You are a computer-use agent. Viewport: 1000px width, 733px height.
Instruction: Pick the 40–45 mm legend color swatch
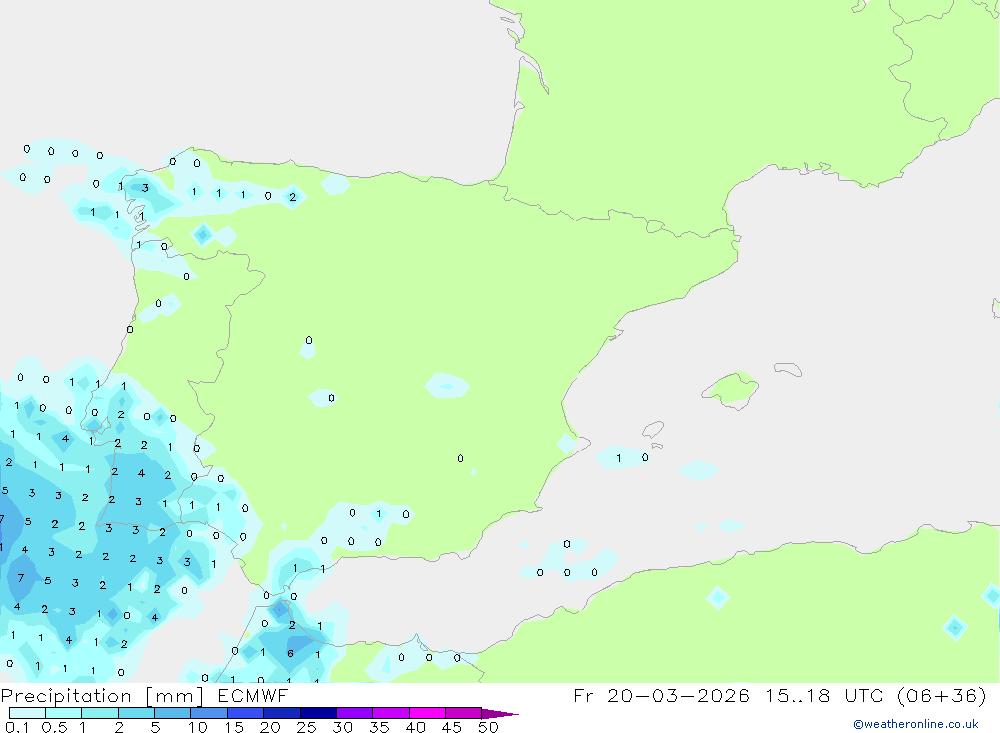pos(427,713)
